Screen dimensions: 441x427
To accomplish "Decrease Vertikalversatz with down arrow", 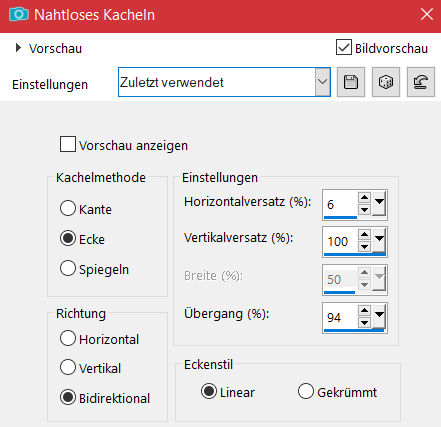I will [364, 247].
